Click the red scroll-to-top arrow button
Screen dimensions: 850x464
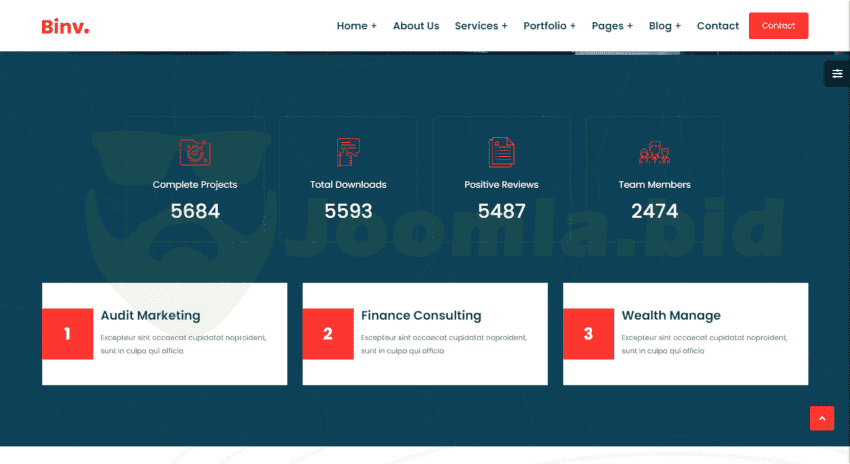[821, 418]
